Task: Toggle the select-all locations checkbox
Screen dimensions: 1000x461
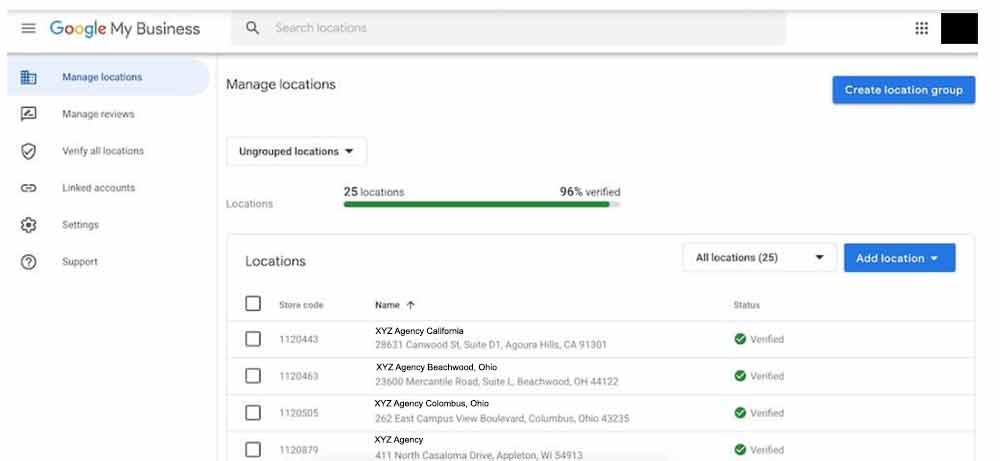Action: point(253,304)
